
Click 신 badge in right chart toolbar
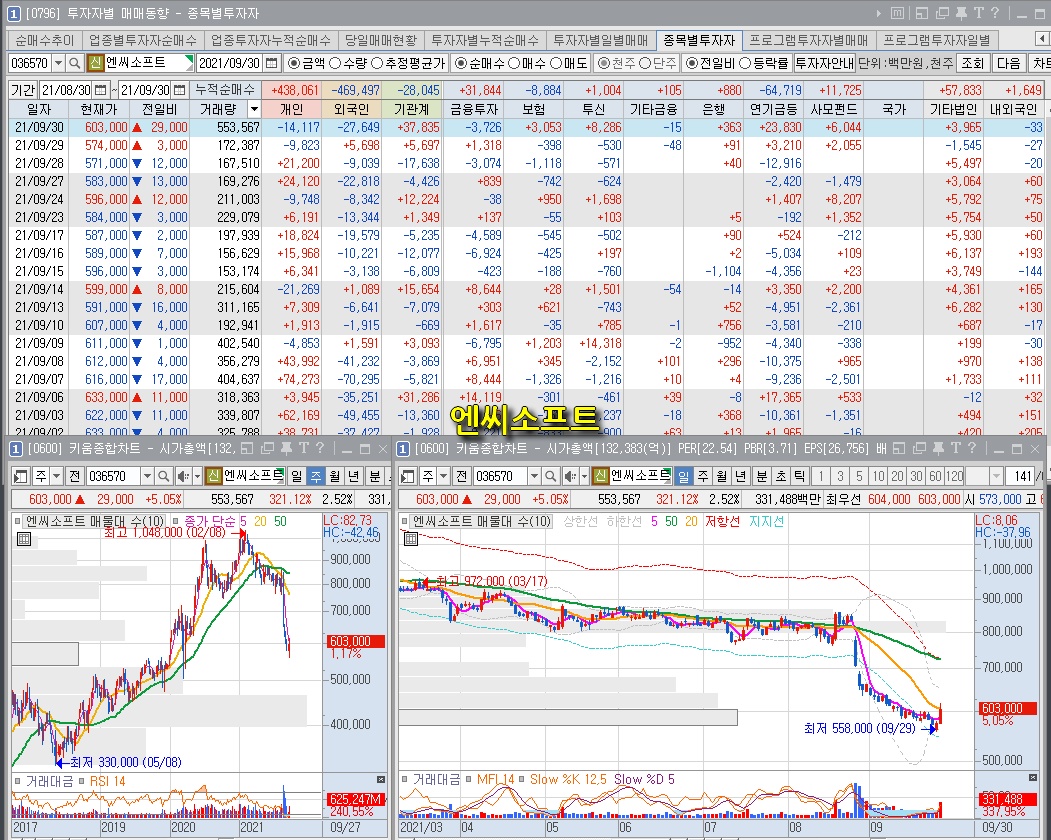click(x=601, y=476)
